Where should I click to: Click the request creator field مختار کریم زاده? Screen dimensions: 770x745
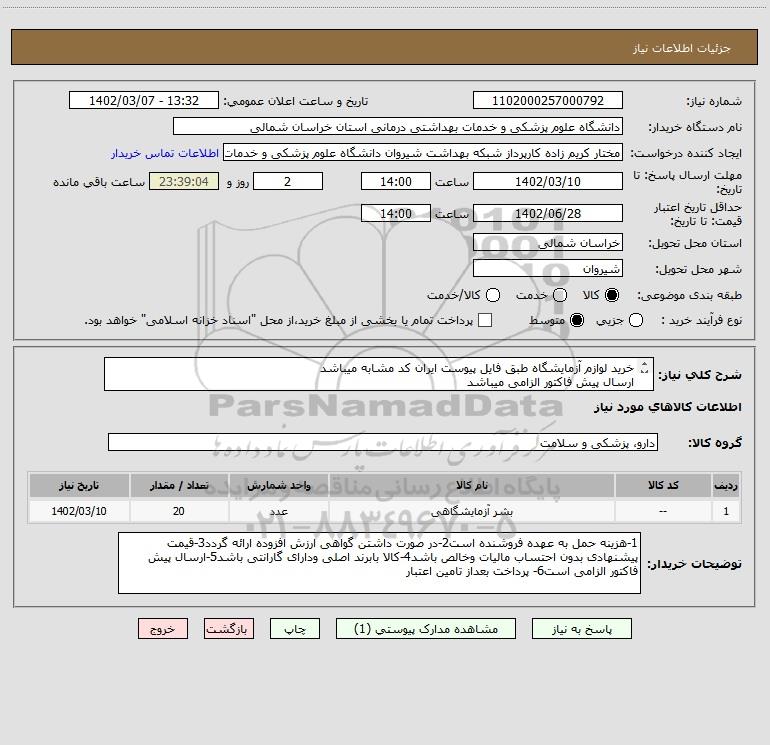point(423,153)
